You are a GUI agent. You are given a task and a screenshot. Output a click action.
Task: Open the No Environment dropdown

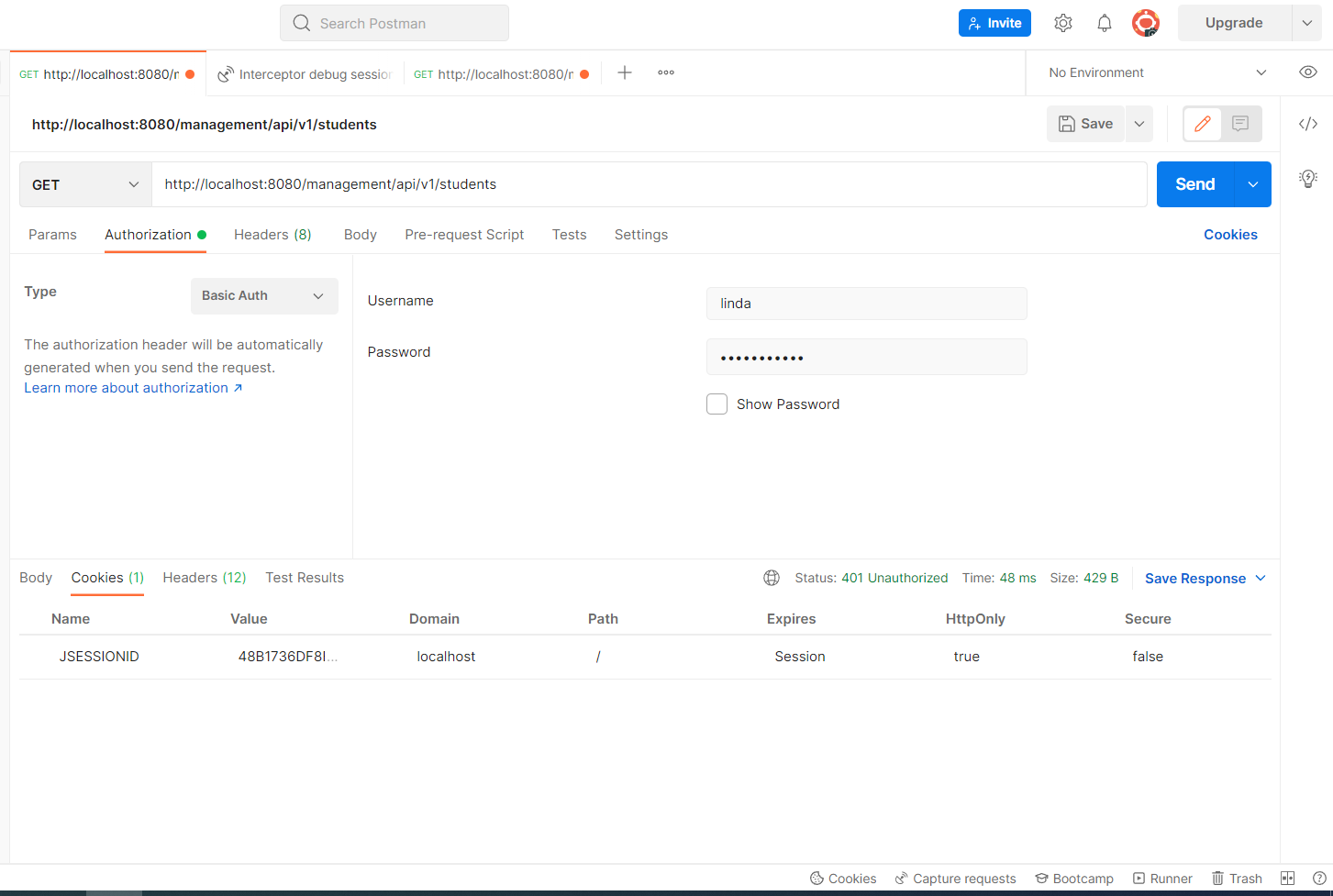click(1158, 72)
